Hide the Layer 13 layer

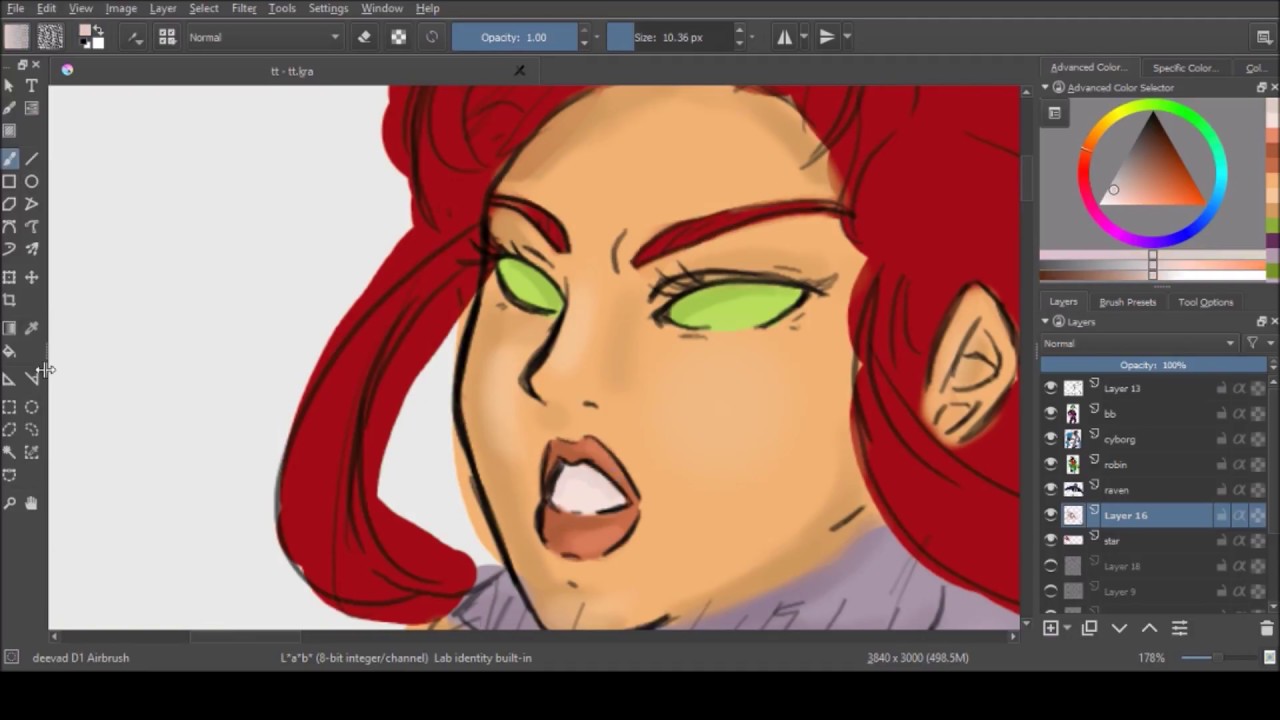[x=1050, y=388]
